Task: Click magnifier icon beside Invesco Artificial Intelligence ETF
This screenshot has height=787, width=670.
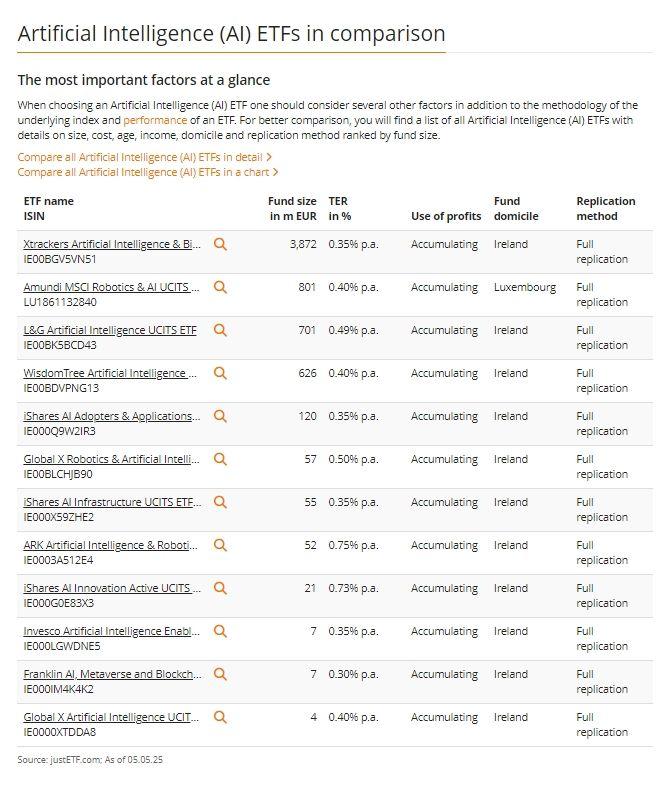Action: (x=220, y=631)
